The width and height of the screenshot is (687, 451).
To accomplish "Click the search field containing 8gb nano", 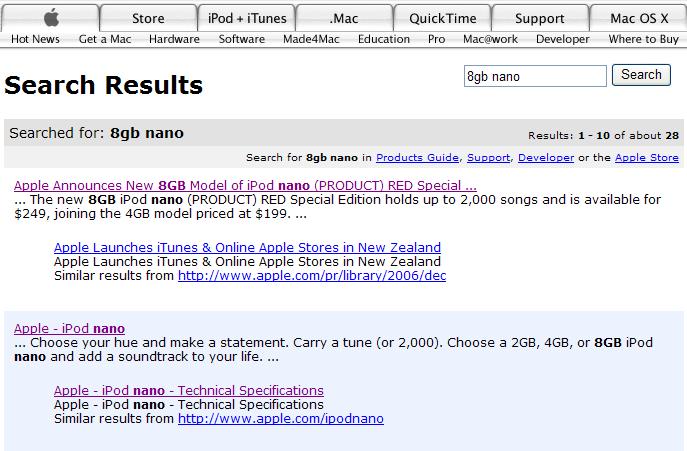I will tap(535, 76).
